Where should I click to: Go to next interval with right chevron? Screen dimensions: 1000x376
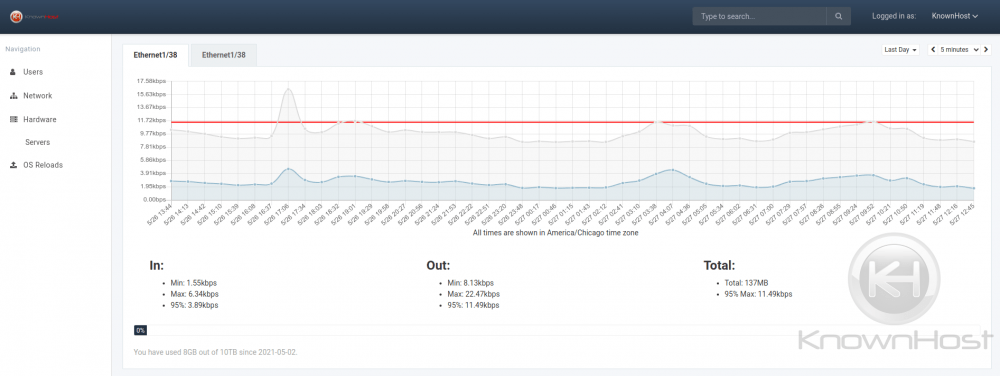click(x=986, y=50)
